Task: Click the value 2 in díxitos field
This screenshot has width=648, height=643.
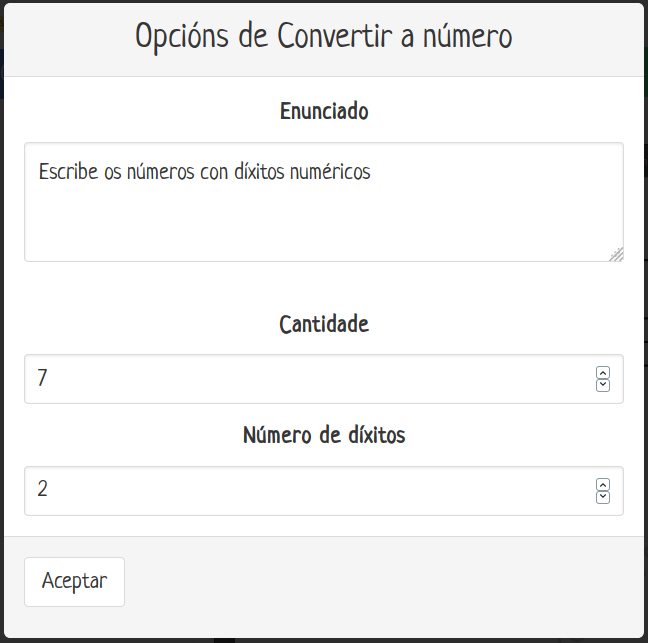Action: (43, 491)
